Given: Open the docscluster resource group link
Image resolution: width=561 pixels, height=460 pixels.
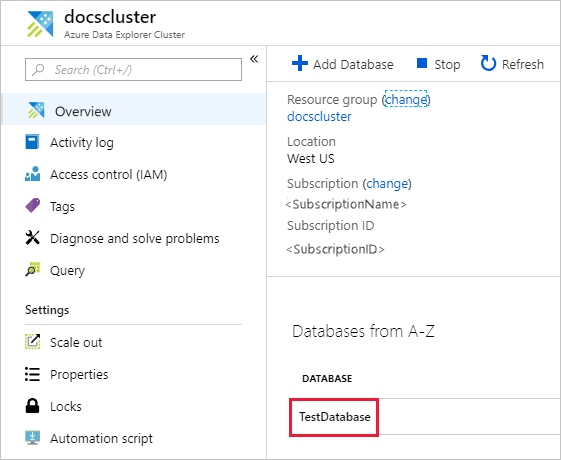Looking at the screenshot, I should (319, 117).
